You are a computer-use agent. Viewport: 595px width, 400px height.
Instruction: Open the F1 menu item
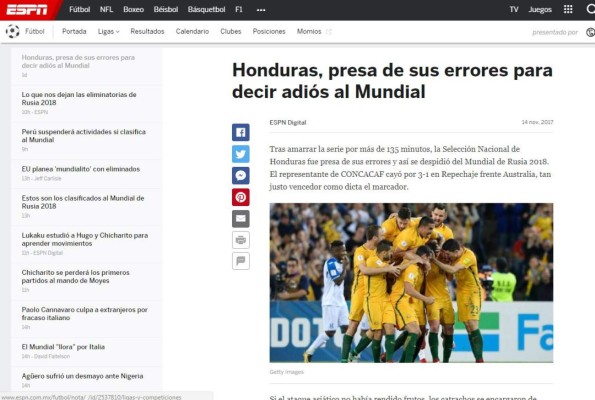pyautogui.click(x=239, y=9)
